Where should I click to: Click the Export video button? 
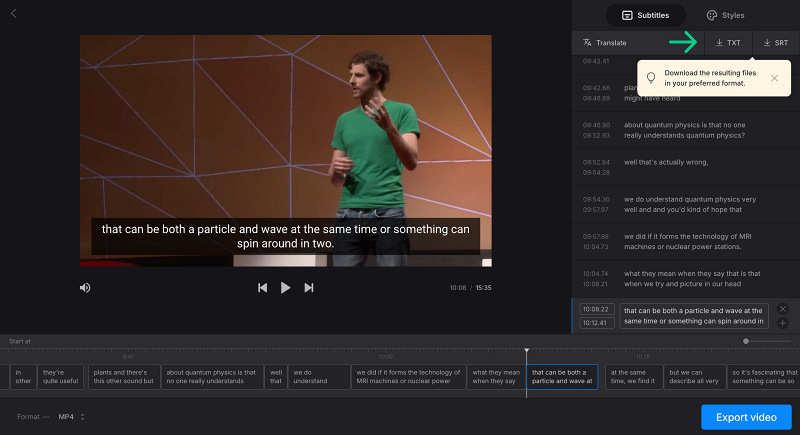746,417
